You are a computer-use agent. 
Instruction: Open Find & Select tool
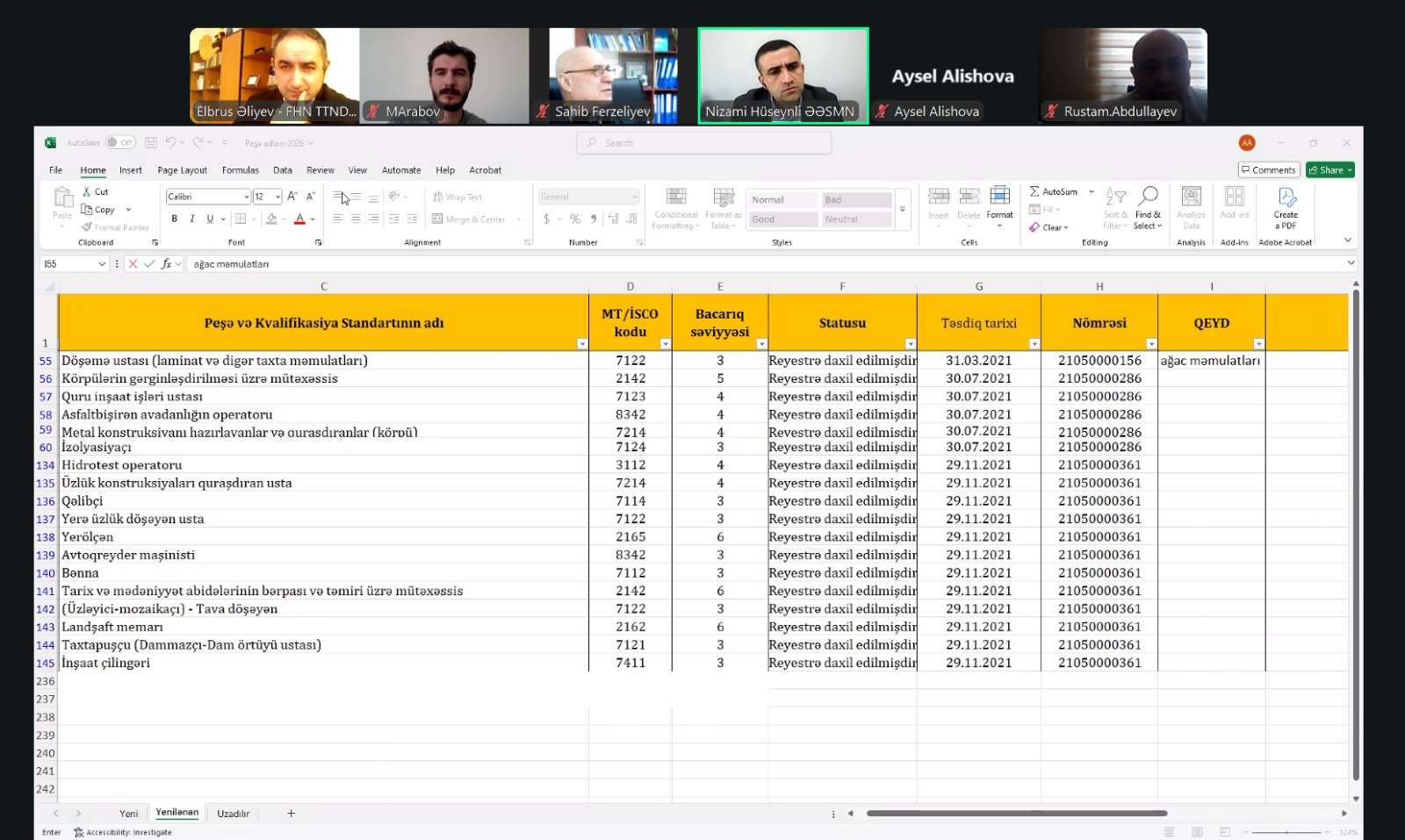[1148, 208]
